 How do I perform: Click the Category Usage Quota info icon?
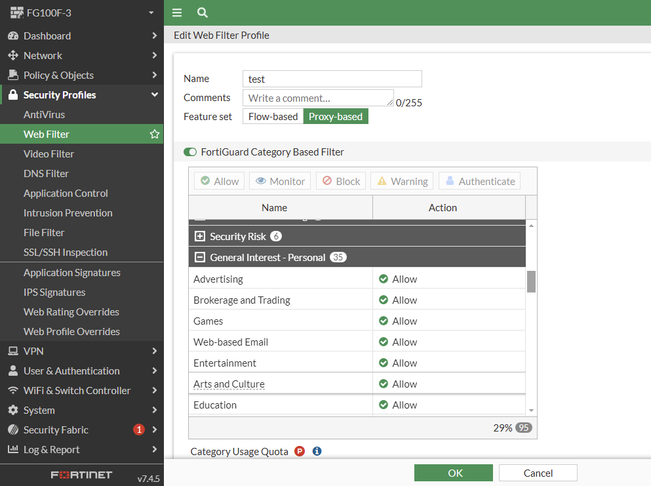pyautogui.click(x=317, y=452)
